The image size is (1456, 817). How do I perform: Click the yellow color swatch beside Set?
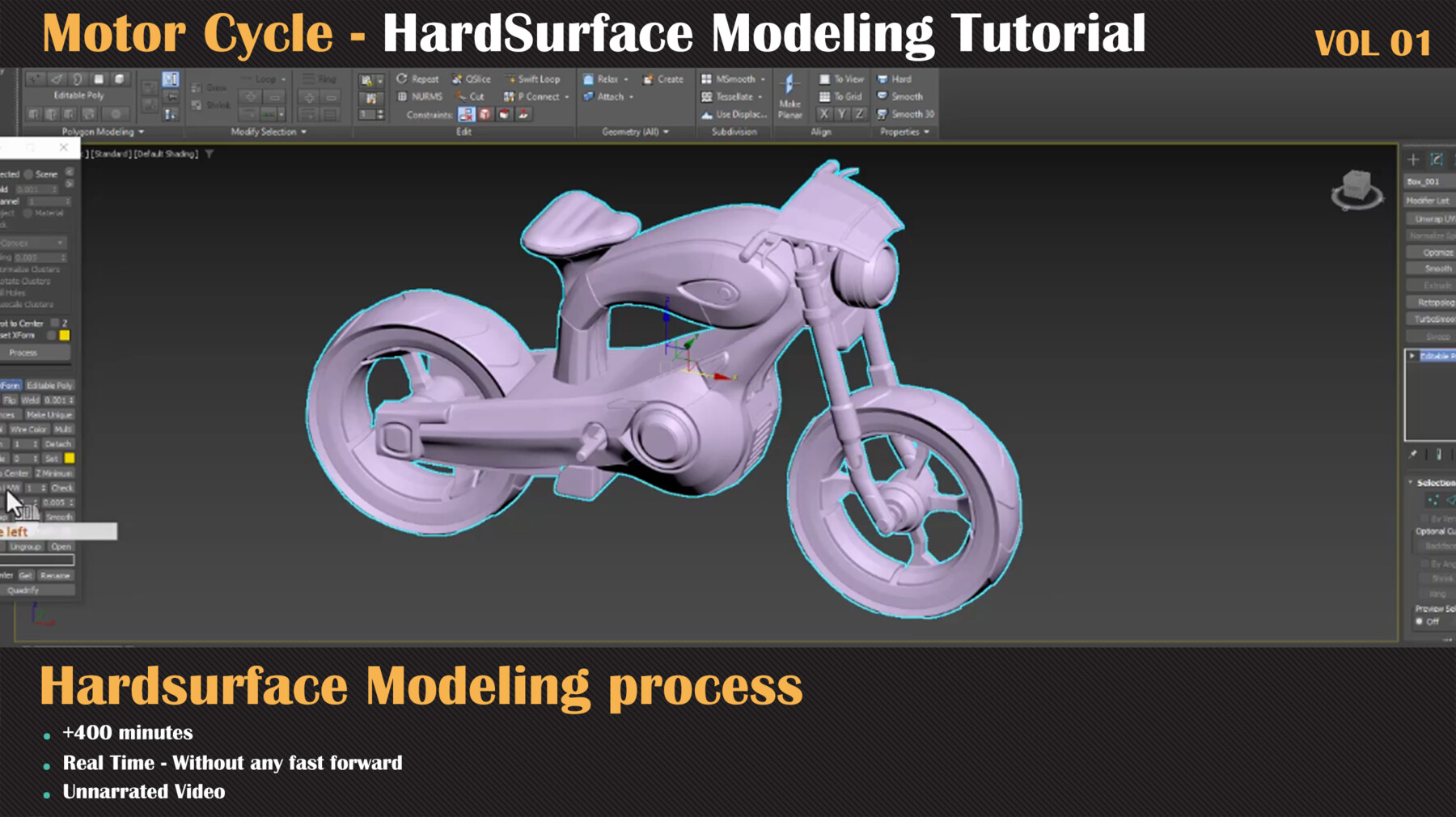click(x=71, y=458)
